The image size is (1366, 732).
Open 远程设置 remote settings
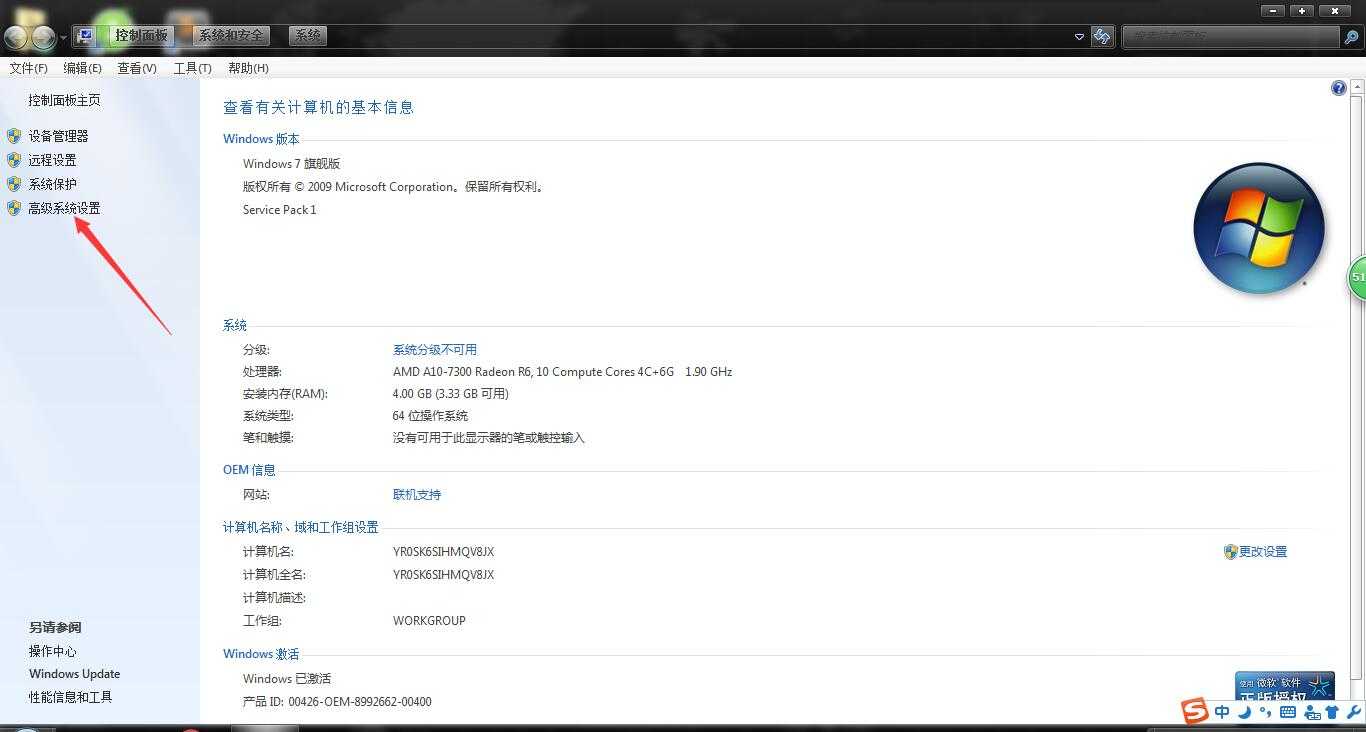52,160
